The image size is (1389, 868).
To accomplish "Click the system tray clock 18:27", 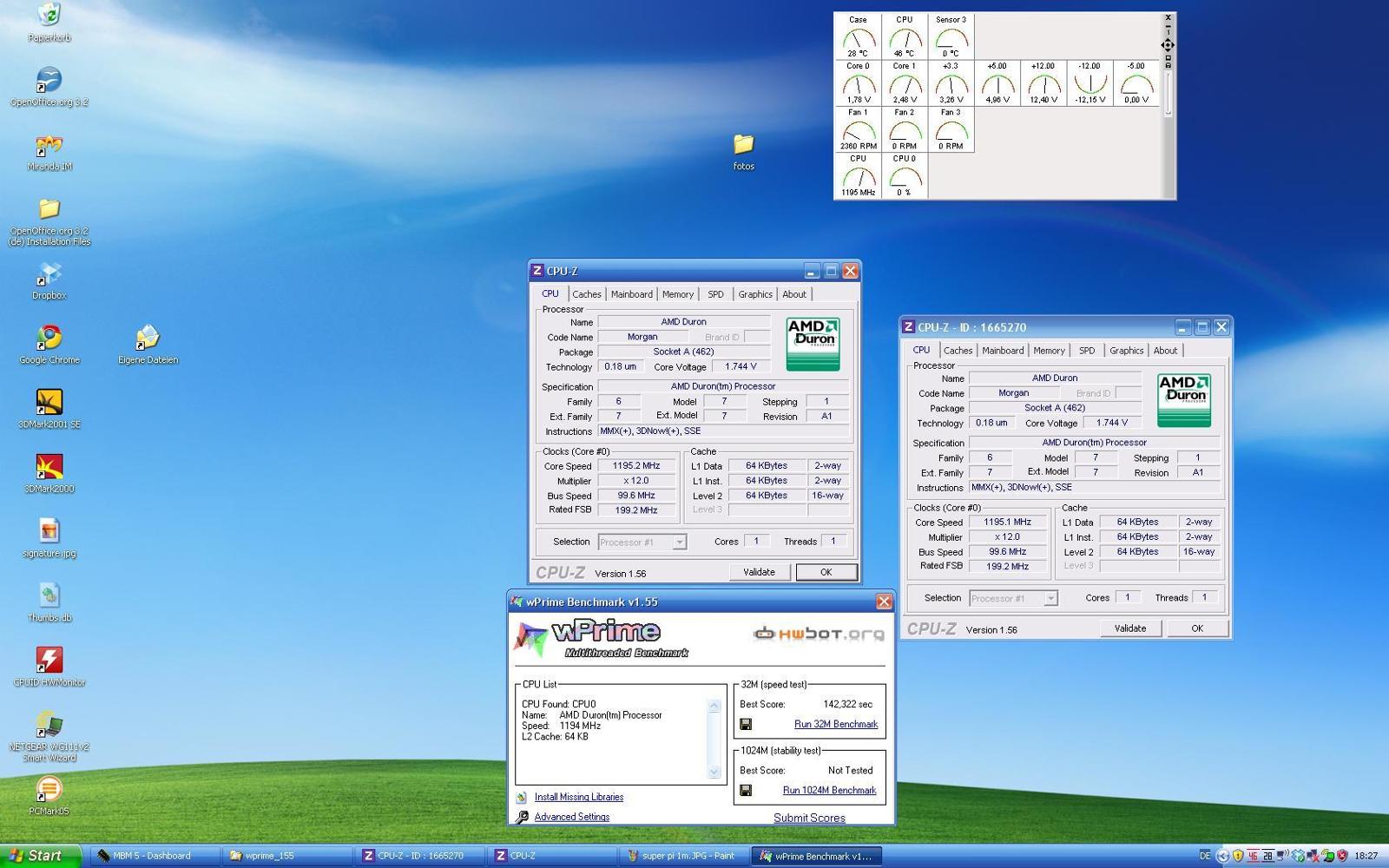I will pyautogui.click(x=1366, y=856).
